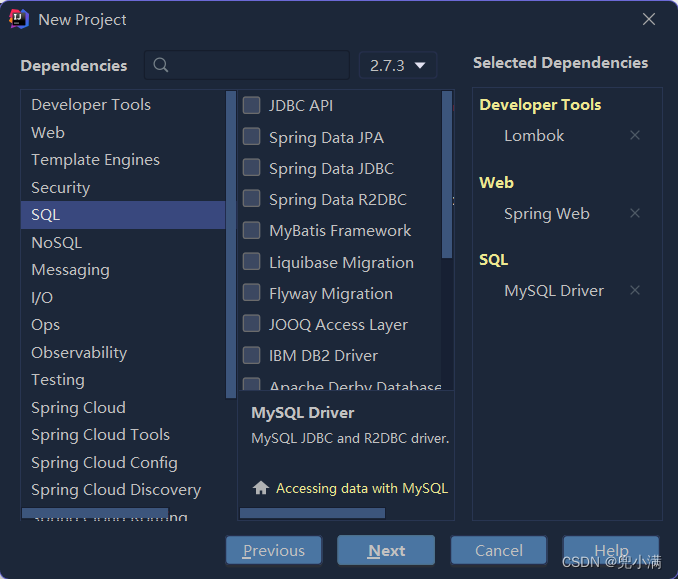Click the Developer Tools heading in selected list

point(540,105)
